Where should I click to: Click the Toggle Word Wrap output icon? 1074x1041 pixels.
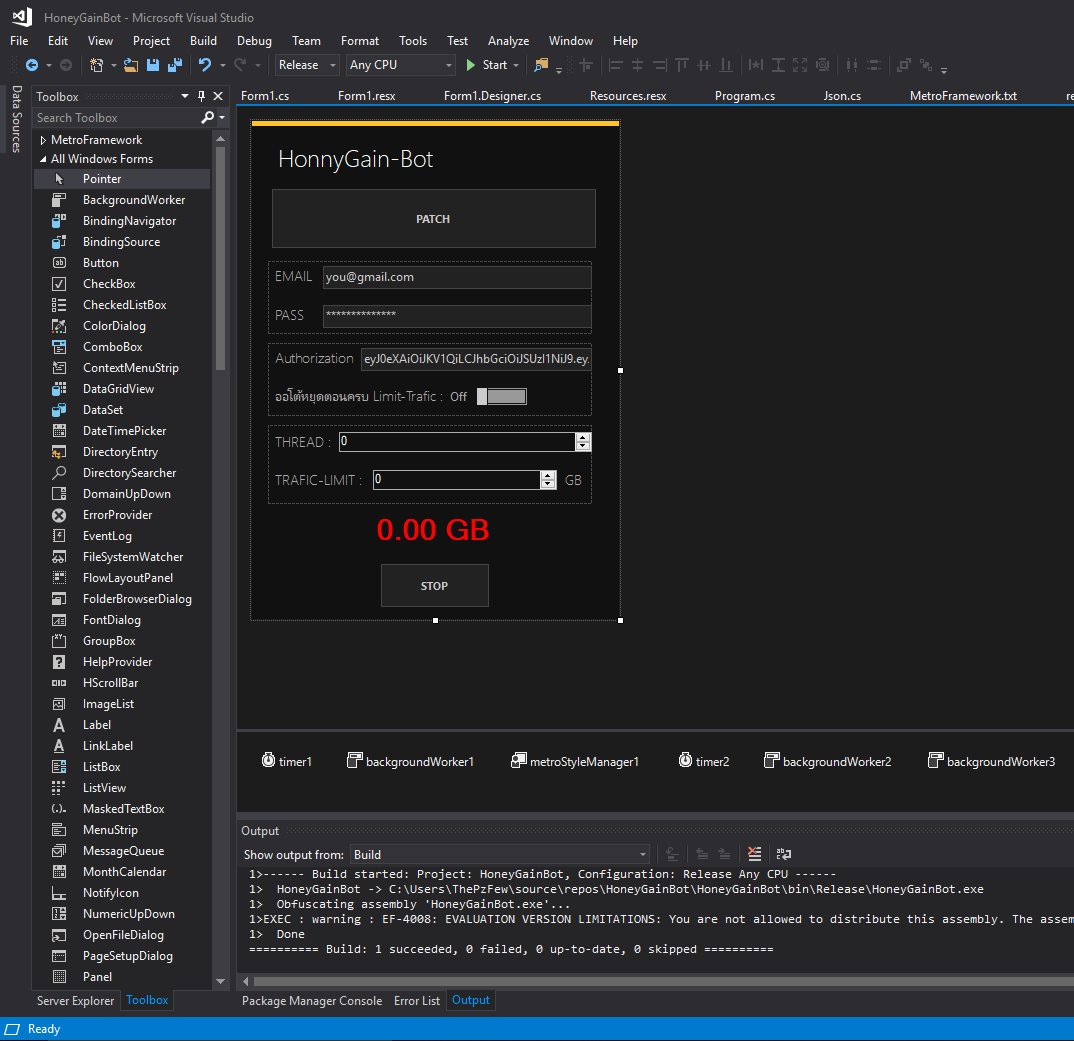coord(784,854)
